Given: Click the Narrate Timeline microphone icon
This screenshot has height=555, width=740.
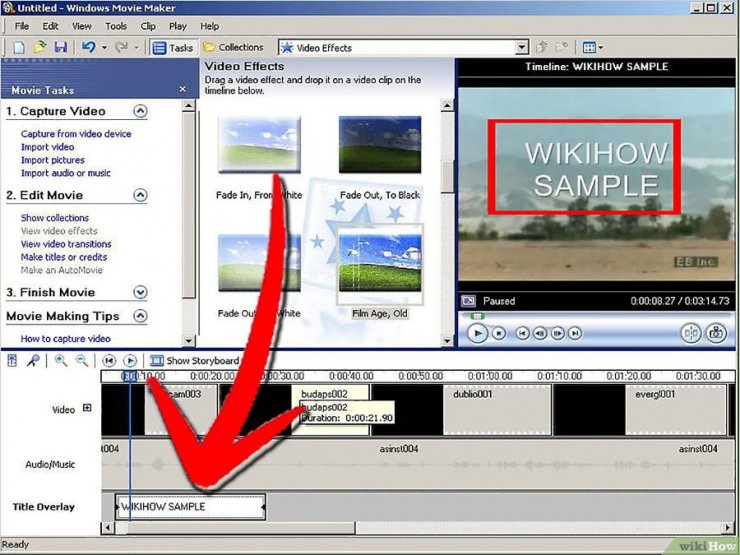Looking at the screenshot, I should point(33,361).
